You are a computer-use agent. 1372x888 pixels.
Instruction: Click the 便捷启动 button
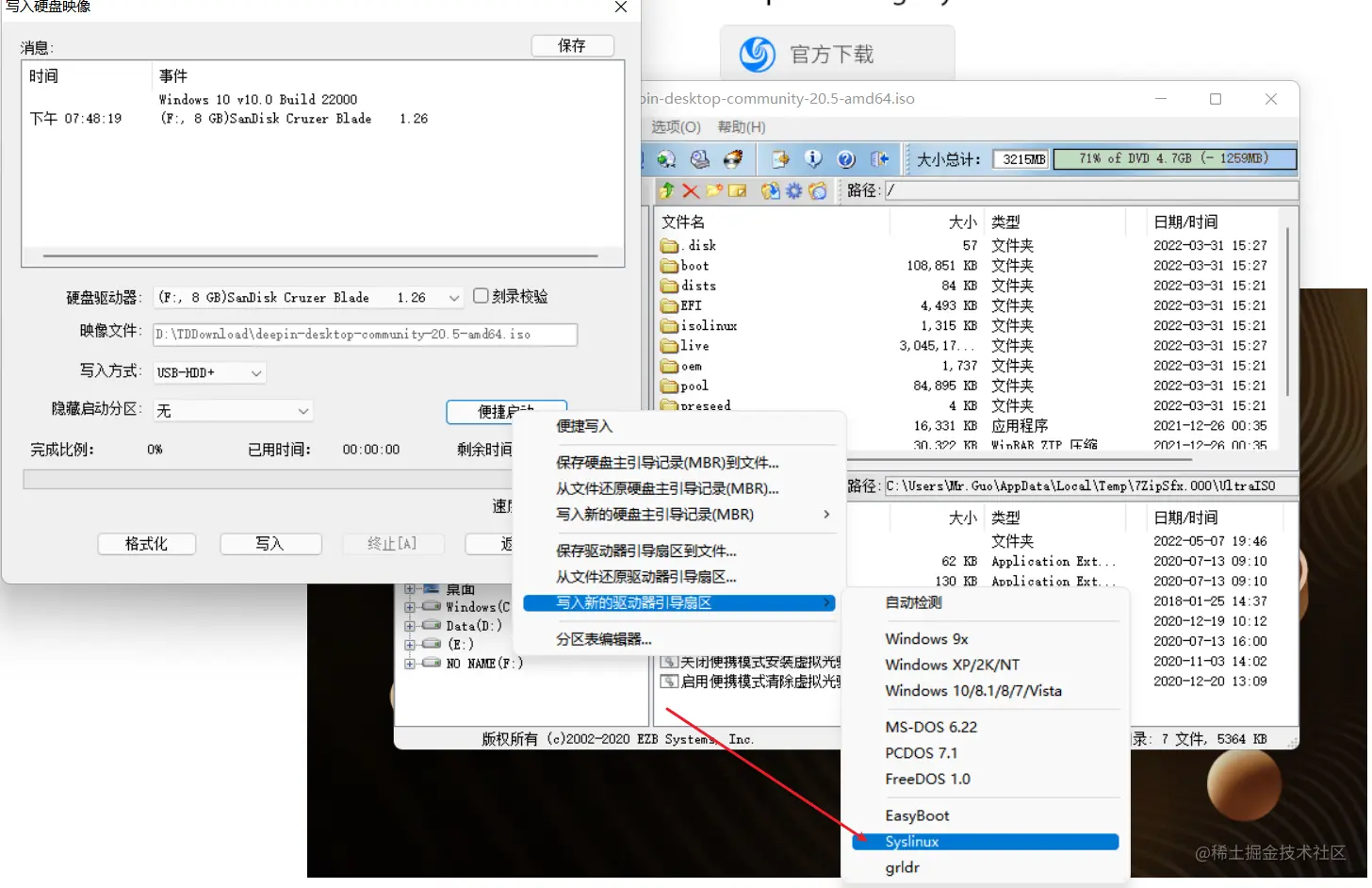(x=506, y=411)
